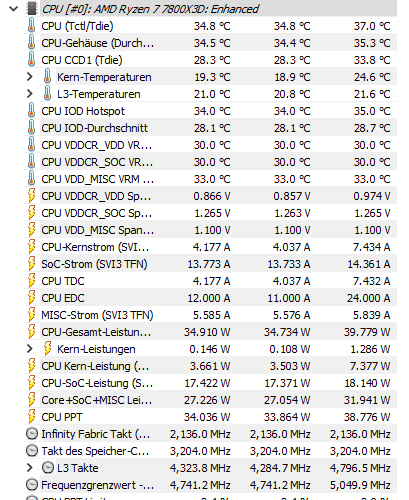The width and height of the screenshot is (409, 500).
Task: Click the 37.0 °C value of CPU (Tctl/Tdie)
Action: [372, 26]
